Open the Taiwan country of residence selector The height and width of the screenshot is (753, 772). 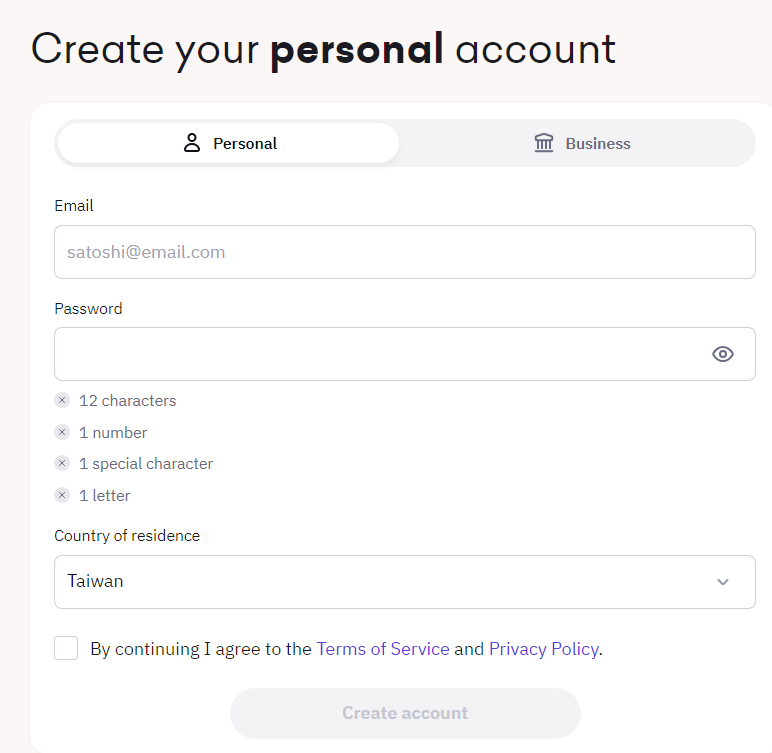click(x=380, y=582)
